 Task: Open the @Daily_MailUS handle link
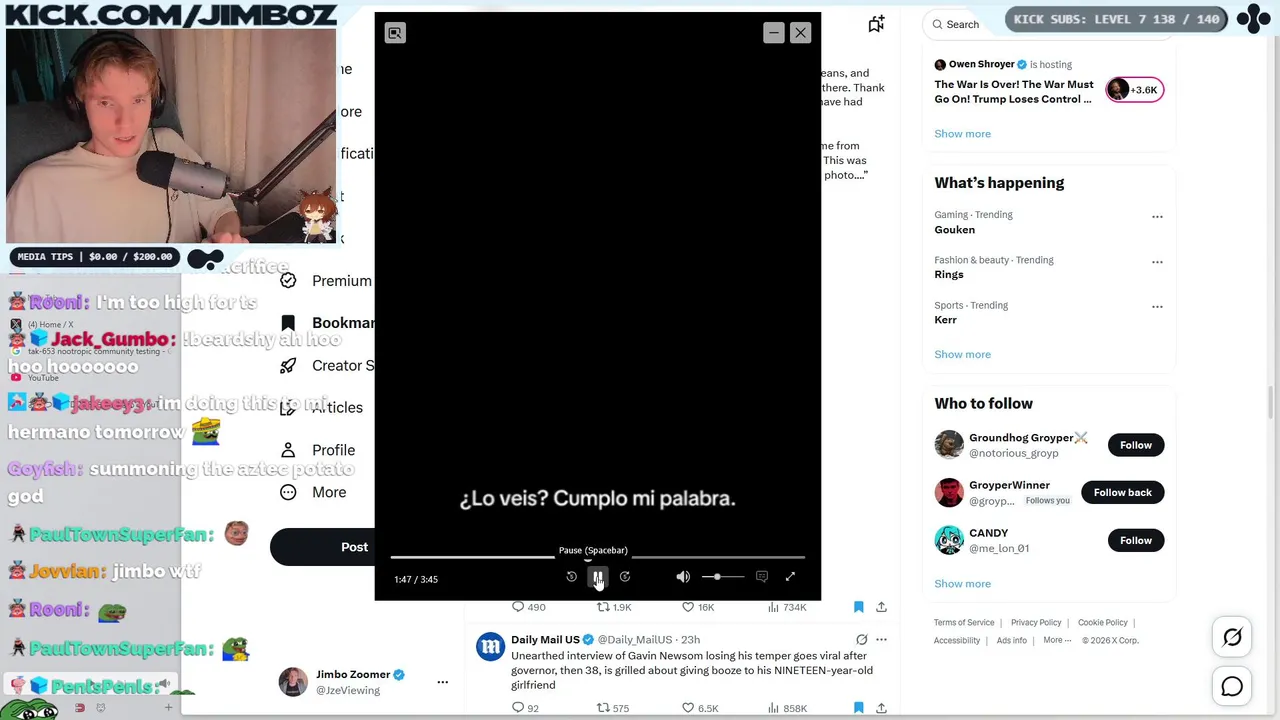(x=635, y=640)
